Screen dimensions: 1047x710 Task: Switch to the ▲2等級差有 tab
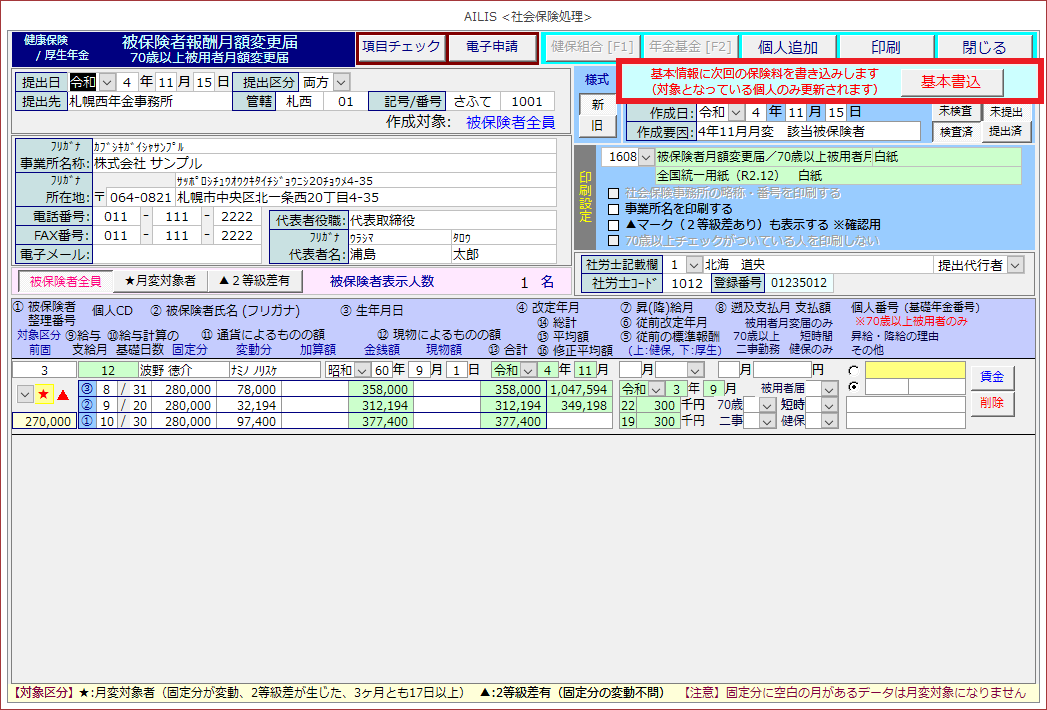point(254,281)
